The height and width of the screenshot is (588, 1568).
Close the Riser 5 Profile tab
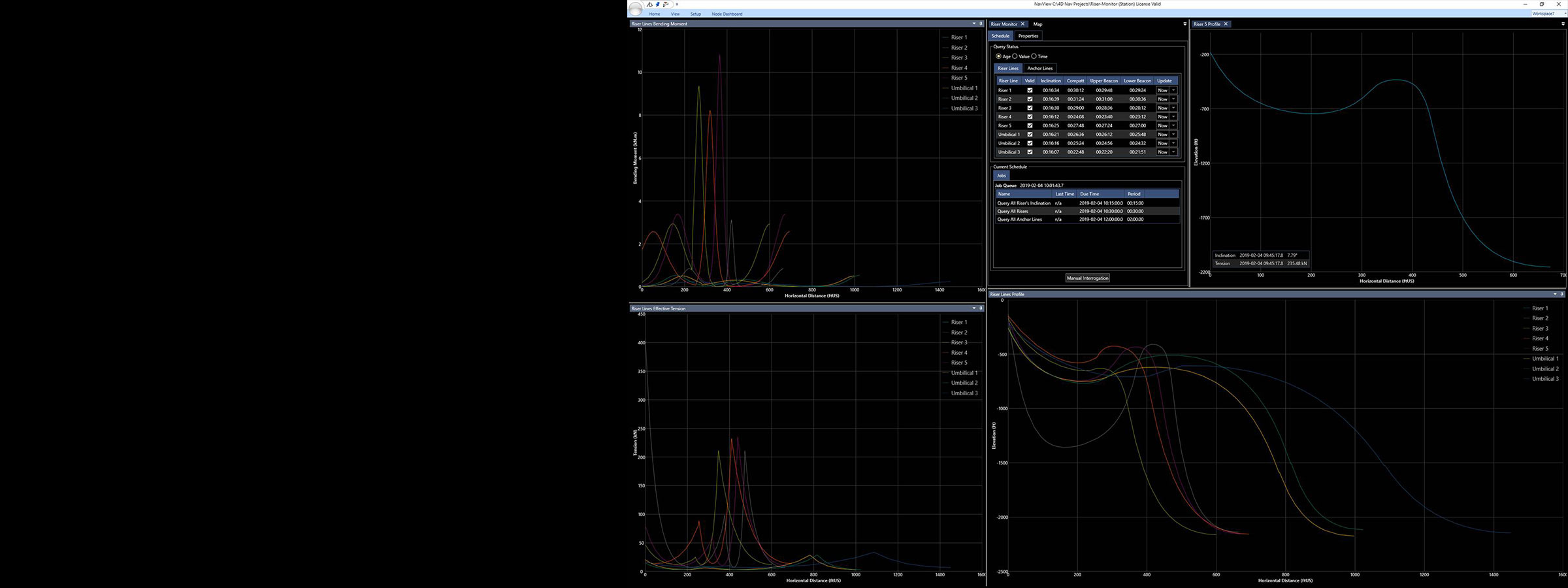(1226, 24)
